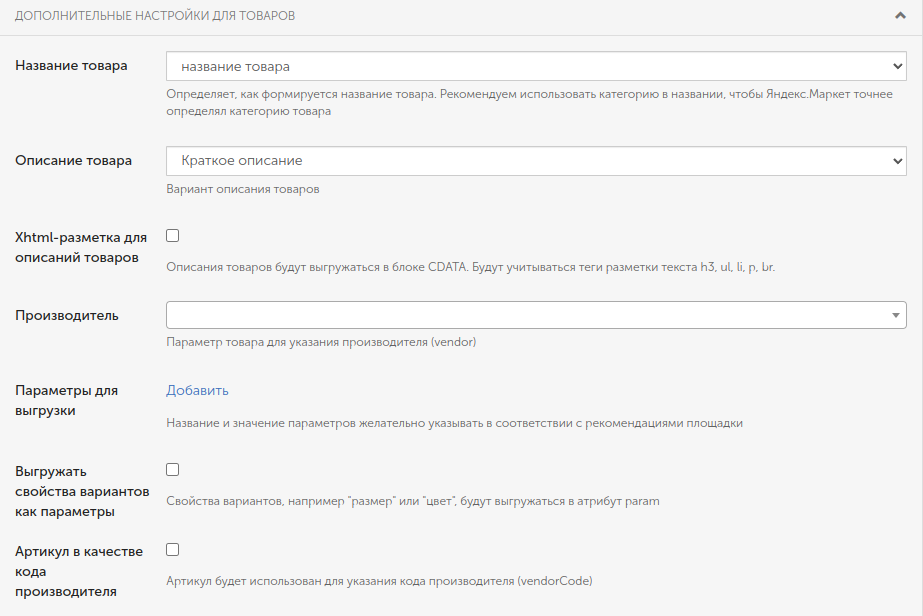Open the empty Производитель combo box
The width and height of the screenshot is (923, 616).
(x=536, y=315)
